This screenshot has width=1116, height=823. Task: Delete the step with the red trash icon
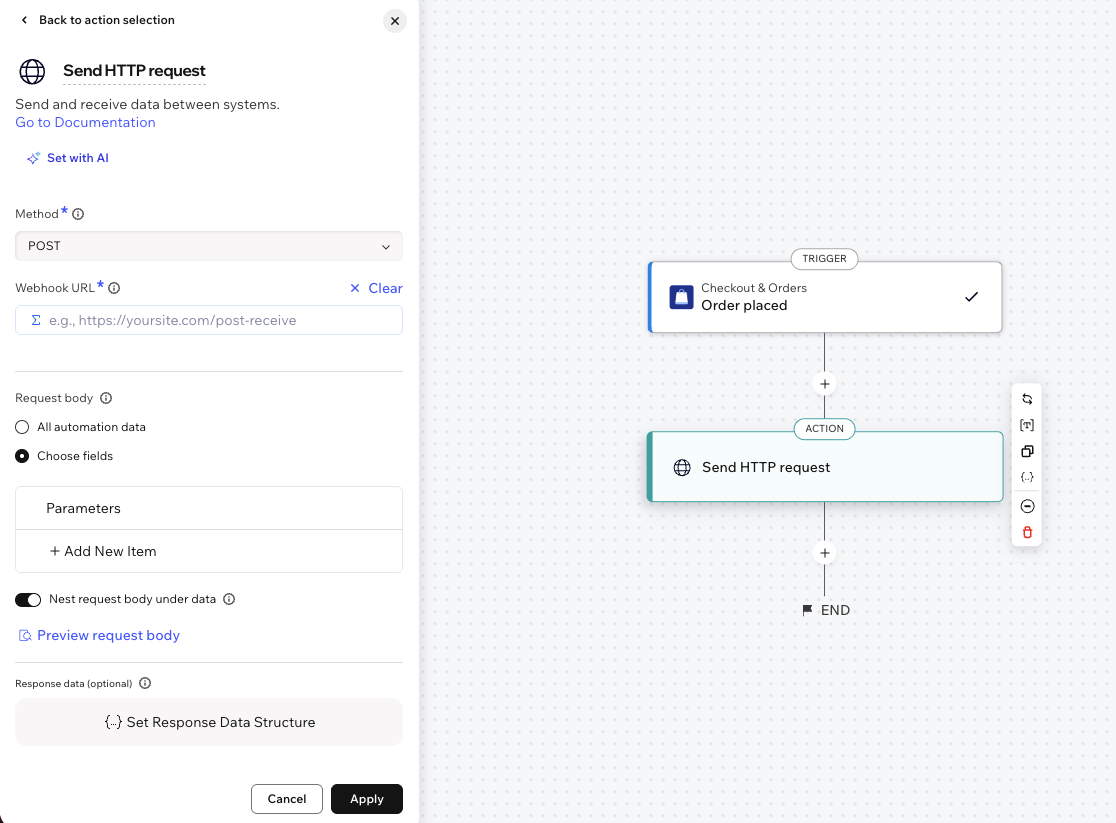point(1027,533)
